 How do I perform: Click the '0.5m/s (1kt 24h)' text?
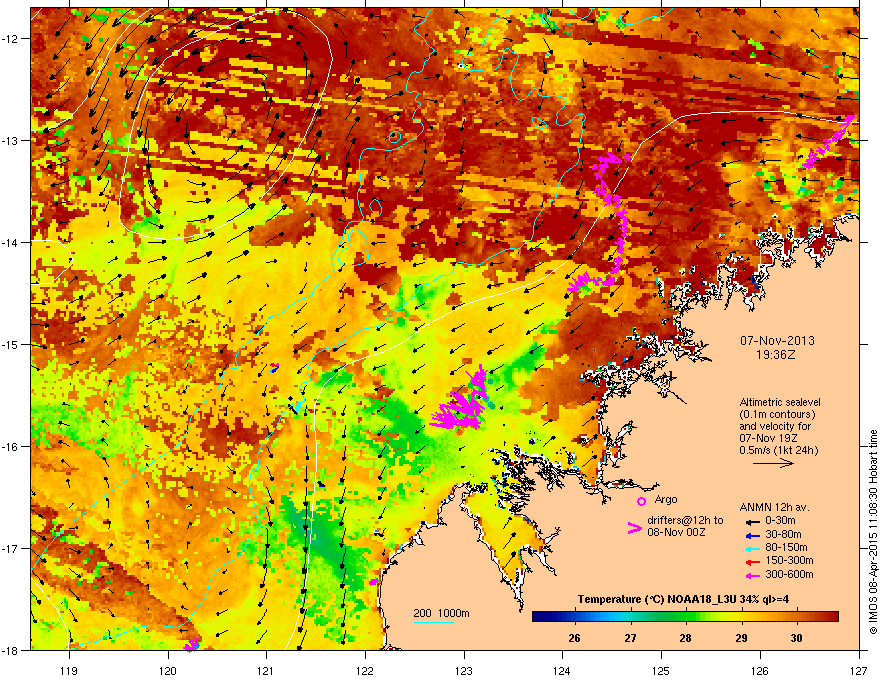779,450
